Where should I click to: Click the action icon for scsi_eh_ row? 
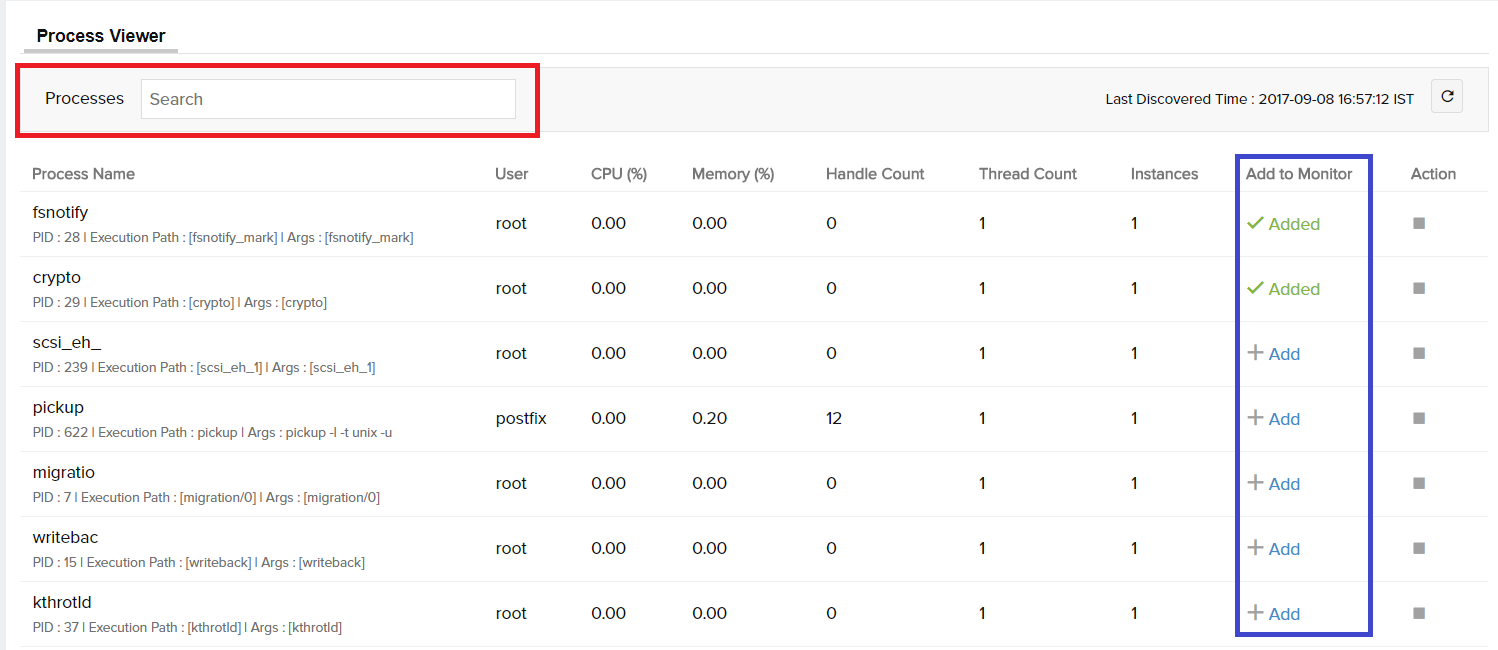pos(1418,353)
